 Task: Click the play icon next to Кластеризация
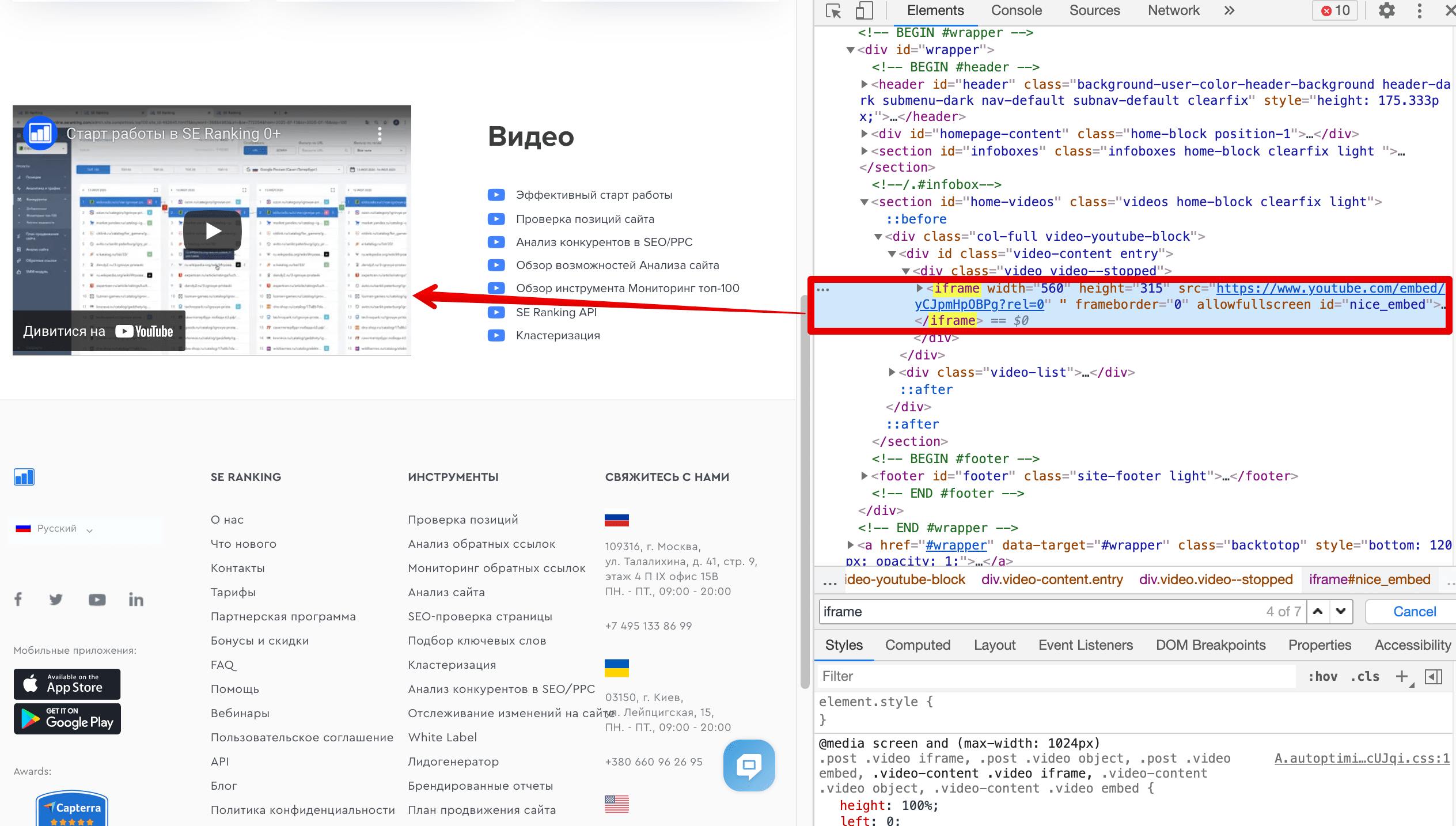(496, 335)
